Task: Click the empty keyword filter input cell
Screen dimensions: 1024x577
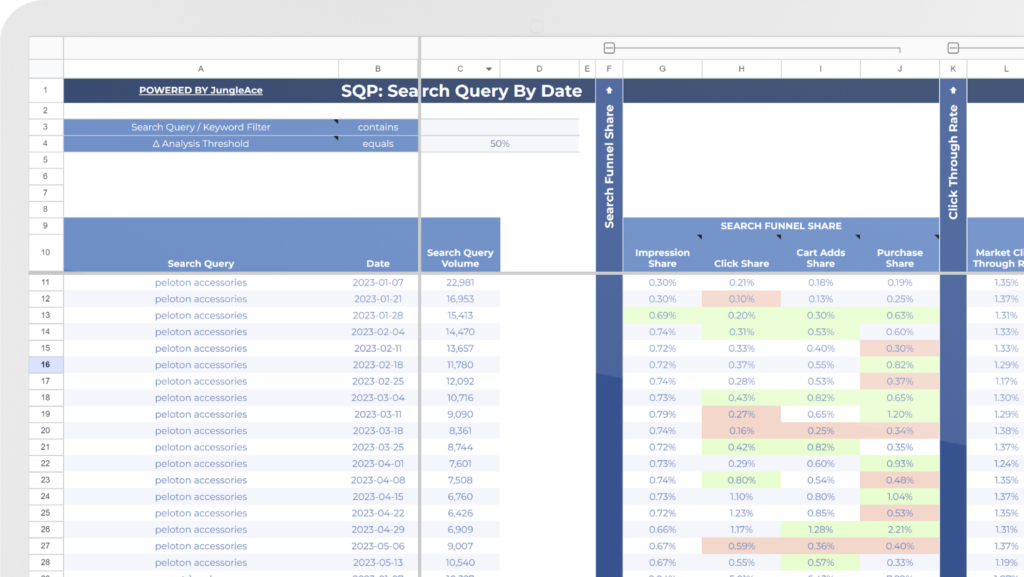Action: (500, 127)
